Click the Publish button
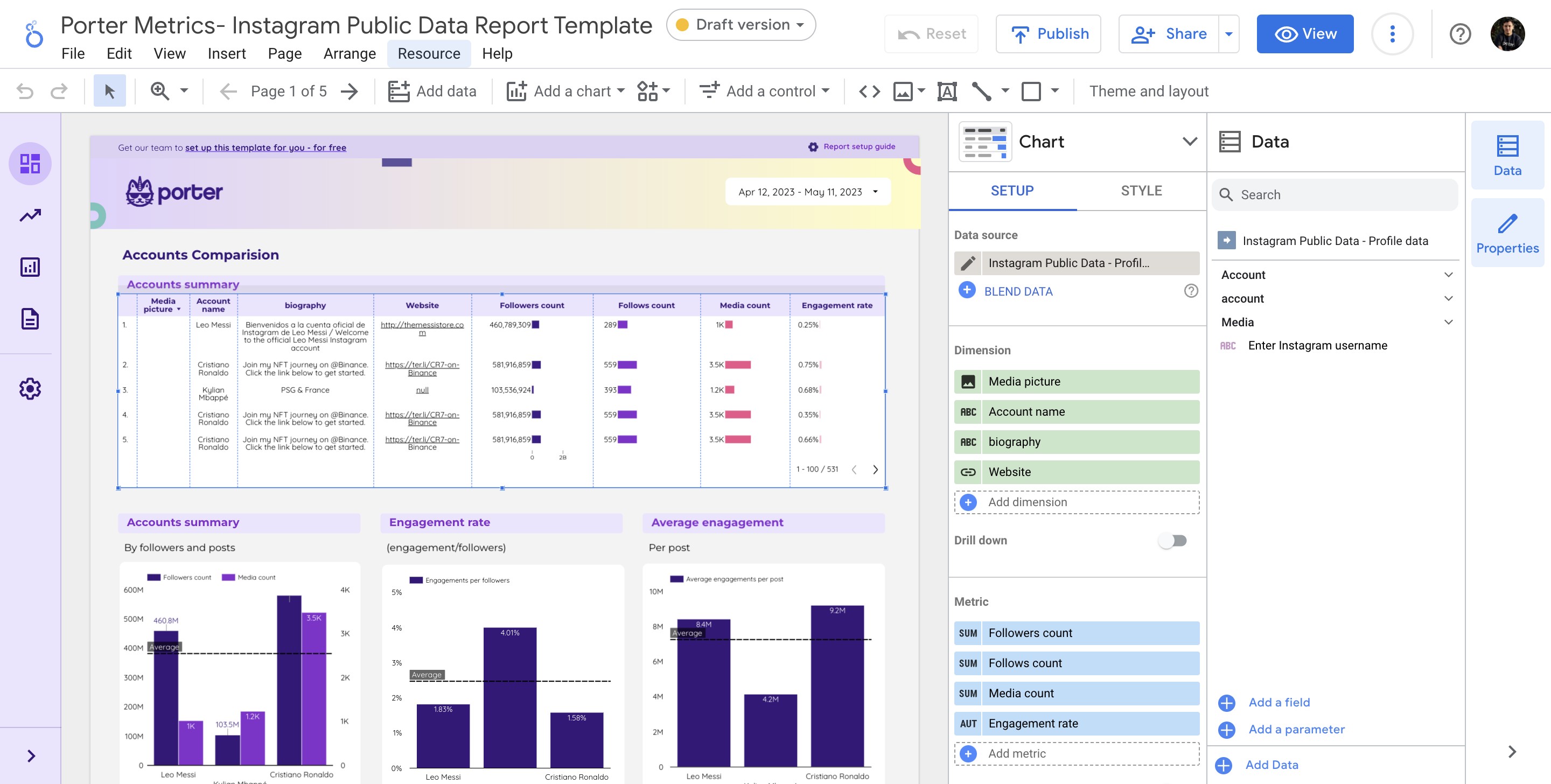The width and height of the screenshot is (1551, 784). point(1048,34)
